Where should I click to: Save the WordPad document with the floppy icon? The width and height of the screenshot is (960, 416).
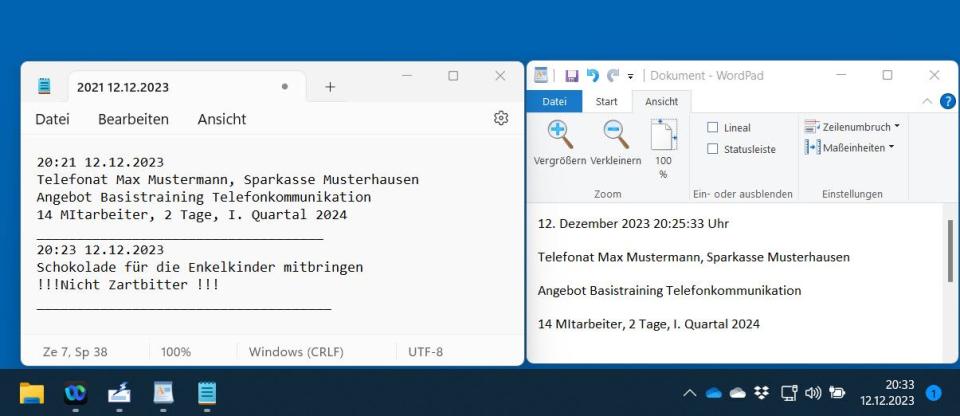571,75
